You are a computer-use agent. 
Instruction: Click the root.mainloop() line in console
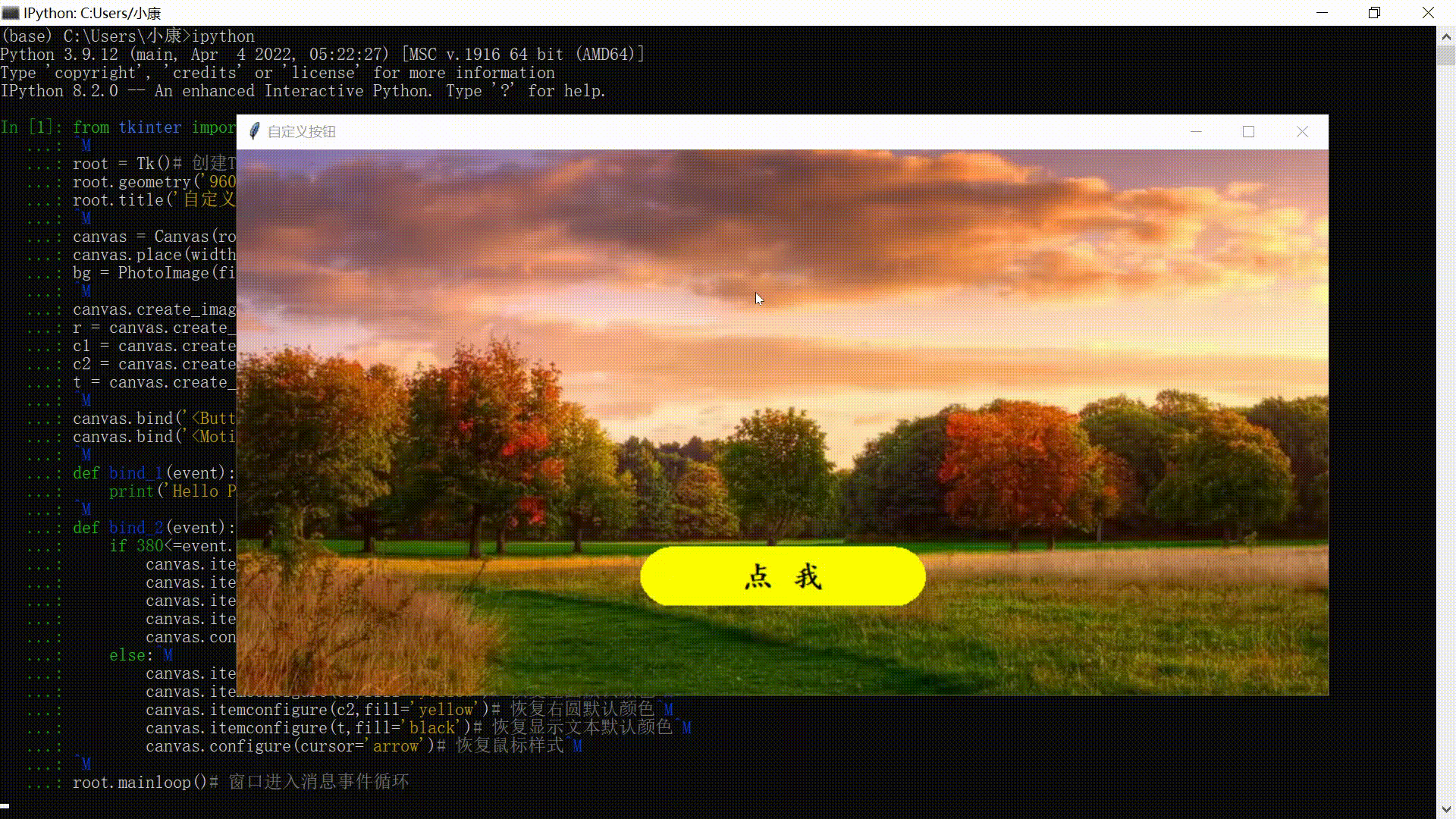140,783
